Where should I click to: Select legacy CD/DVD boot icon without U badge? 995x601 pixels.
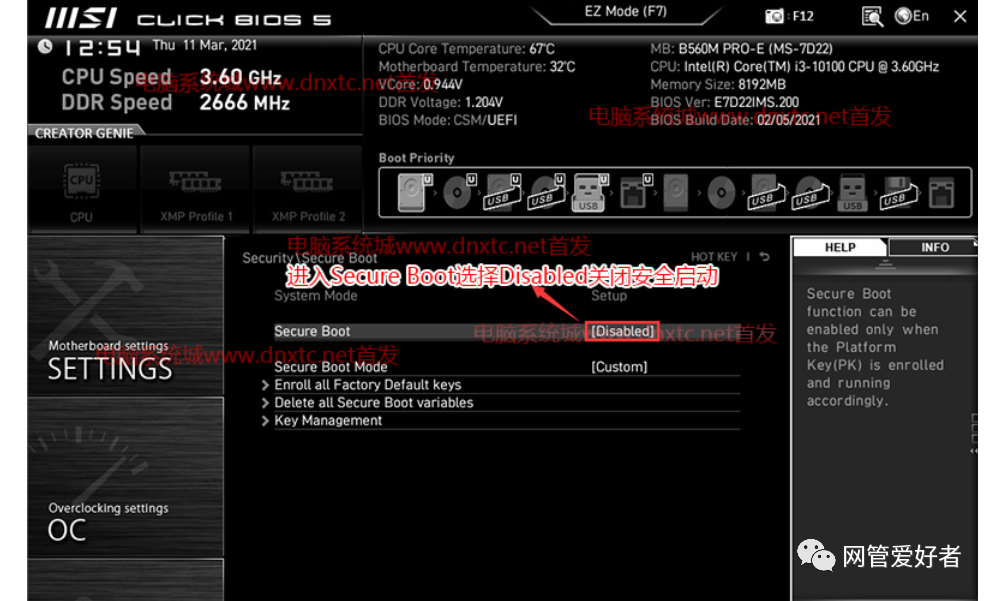click(722, 192)
